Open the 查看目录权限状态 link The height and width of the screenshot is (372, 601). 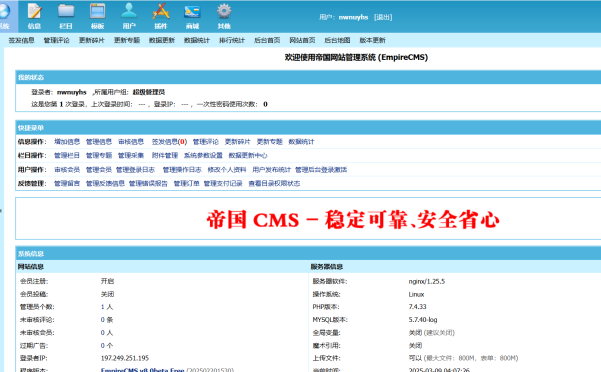274,184
